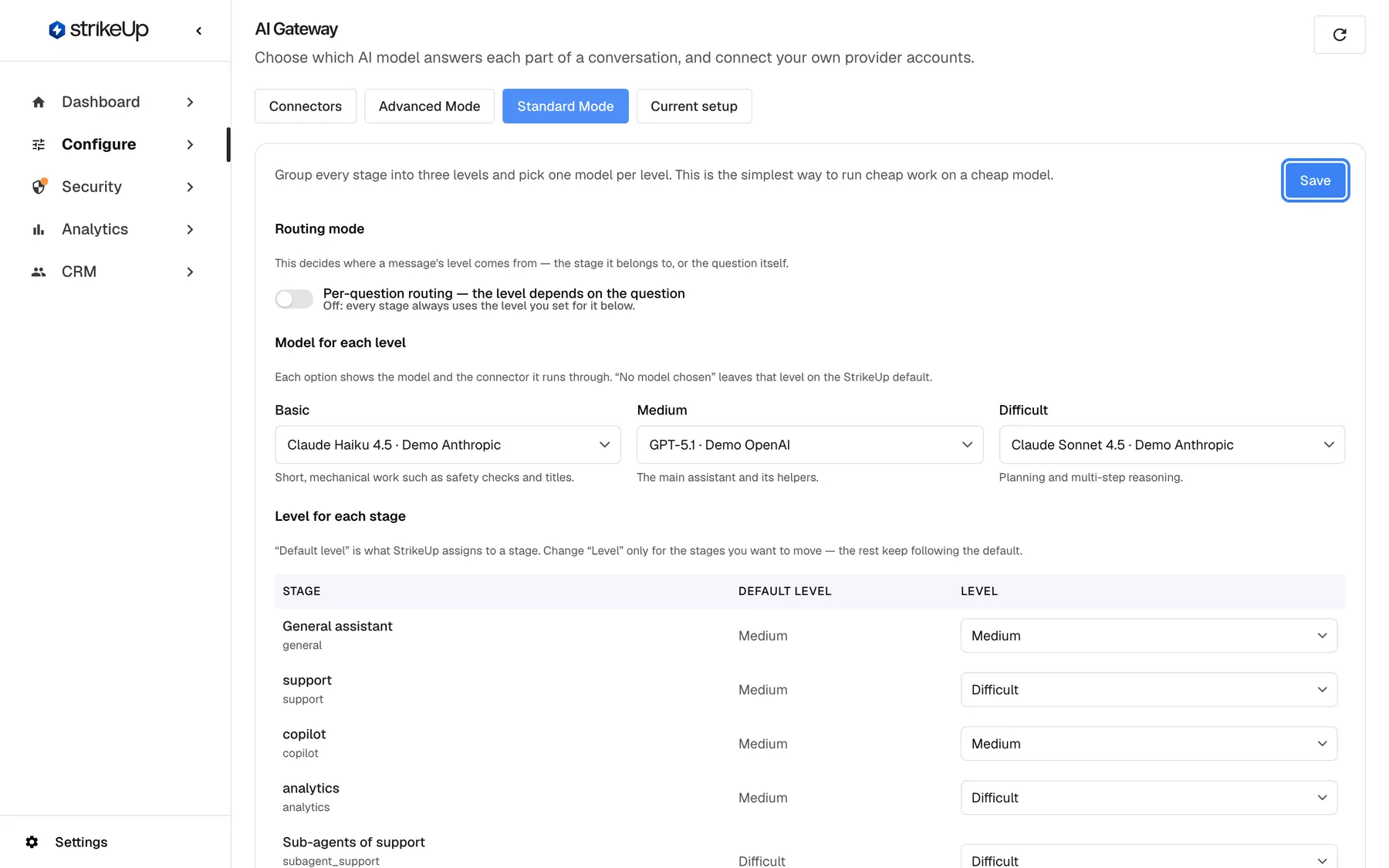1389x868 pixels.
Task: Click the Settings gear icon
Action: [32, 842]
